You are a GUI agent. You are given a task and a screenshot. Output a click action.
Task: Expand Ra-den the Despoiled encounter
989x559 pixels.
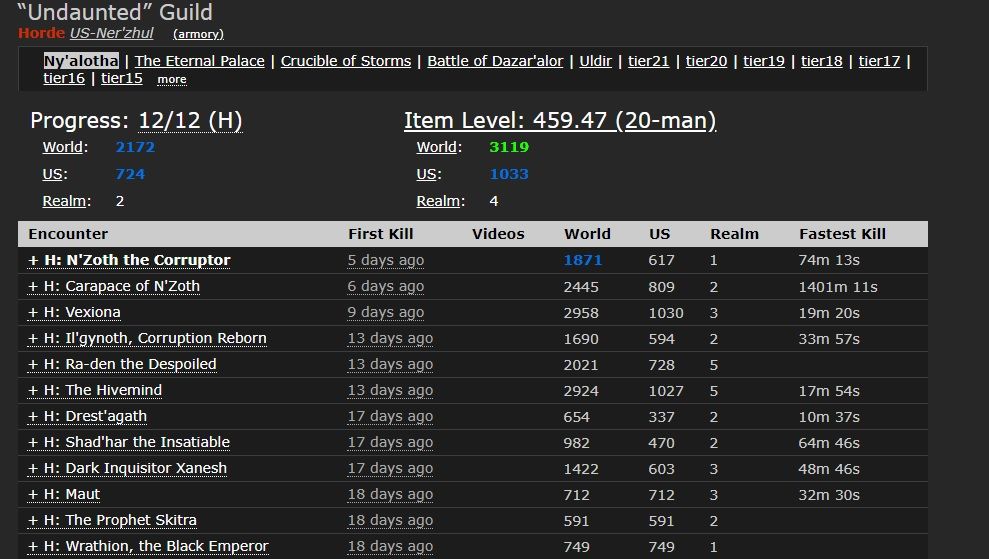(122, 364)
